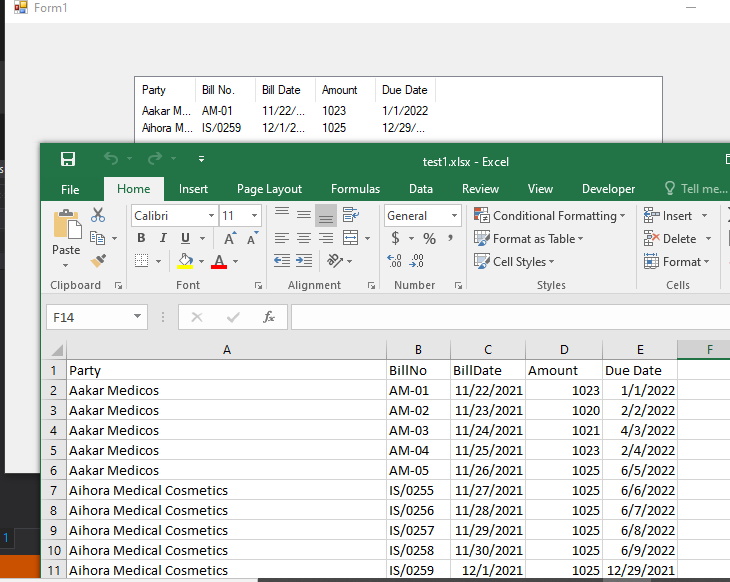The height and width of the screenshot is (582, 730).
Task: Click Merge & Center icon
Action: point(351,238)
